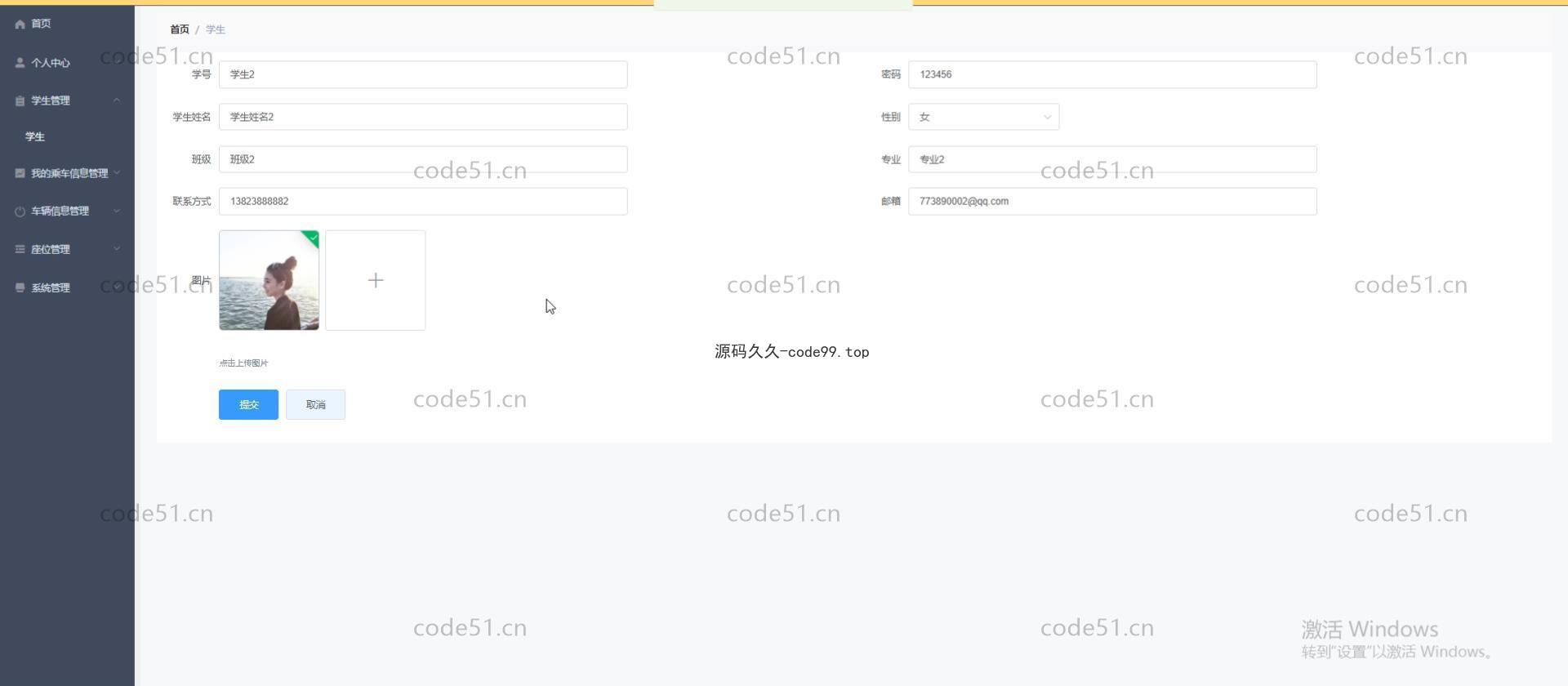This screenshot has width=1568, height=686.
Task: Open the 性别 dropdown showing 女
Action: (983, 117)
